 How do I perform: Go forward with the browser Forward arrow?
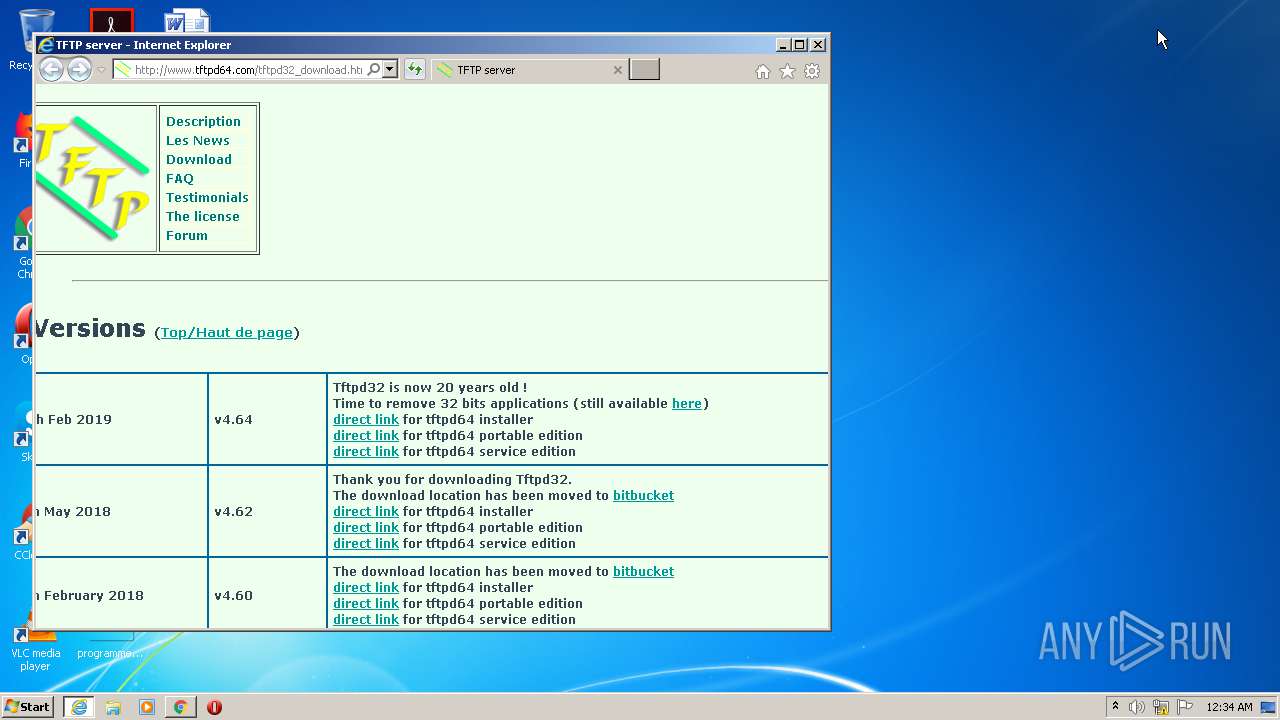pos(79,69)
